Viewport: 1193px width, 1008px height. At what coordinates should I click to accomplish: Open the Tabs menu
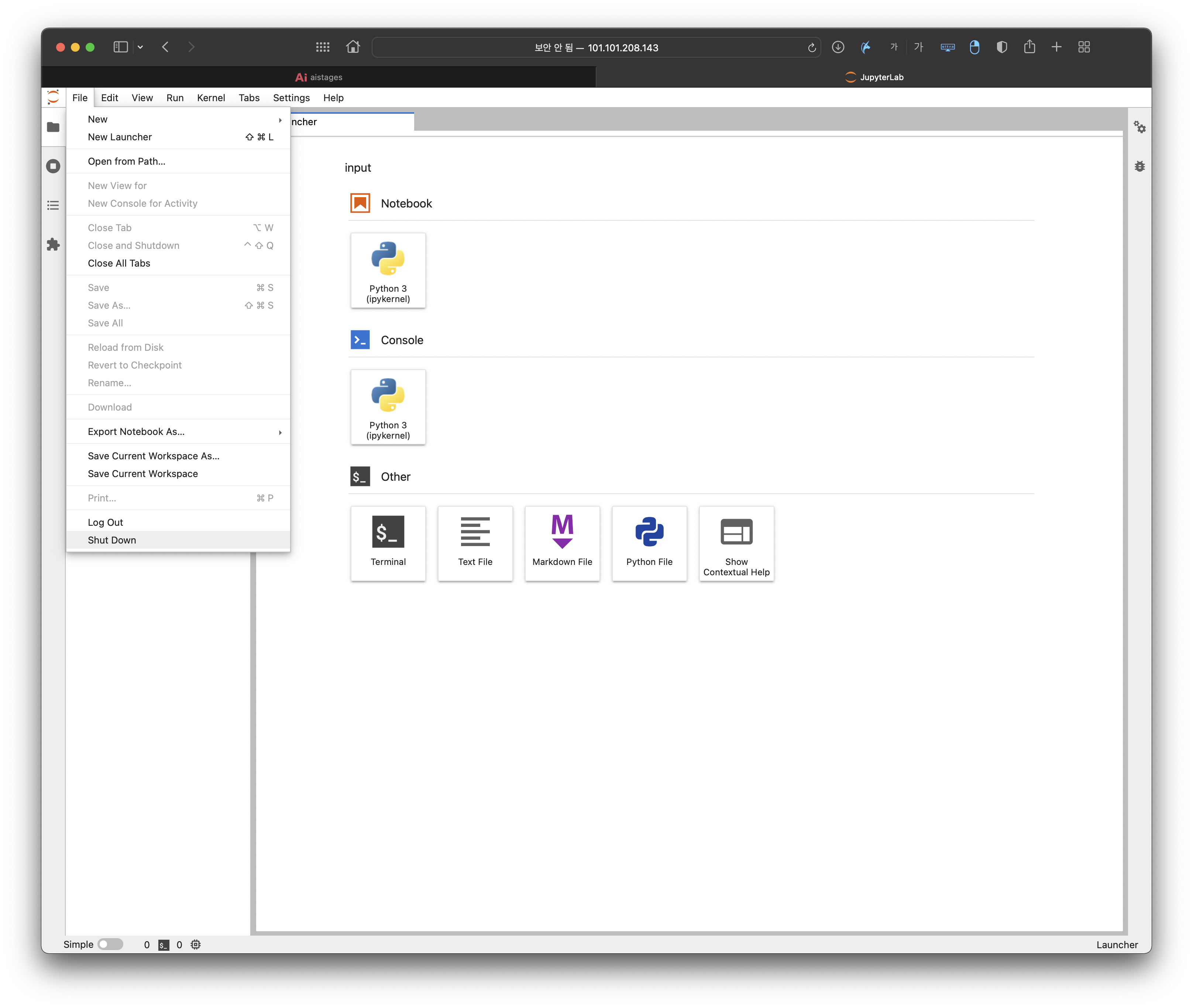pos(249,98)
